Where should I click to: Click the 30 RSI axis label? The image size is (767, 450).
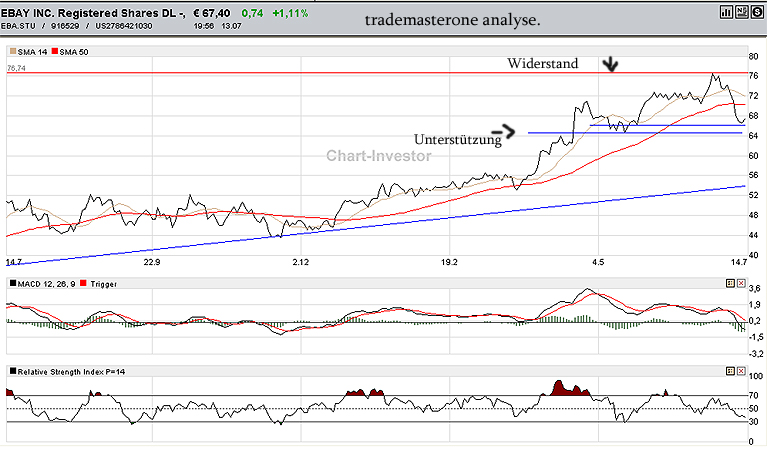pyautogui.click(x=754, y=422)
